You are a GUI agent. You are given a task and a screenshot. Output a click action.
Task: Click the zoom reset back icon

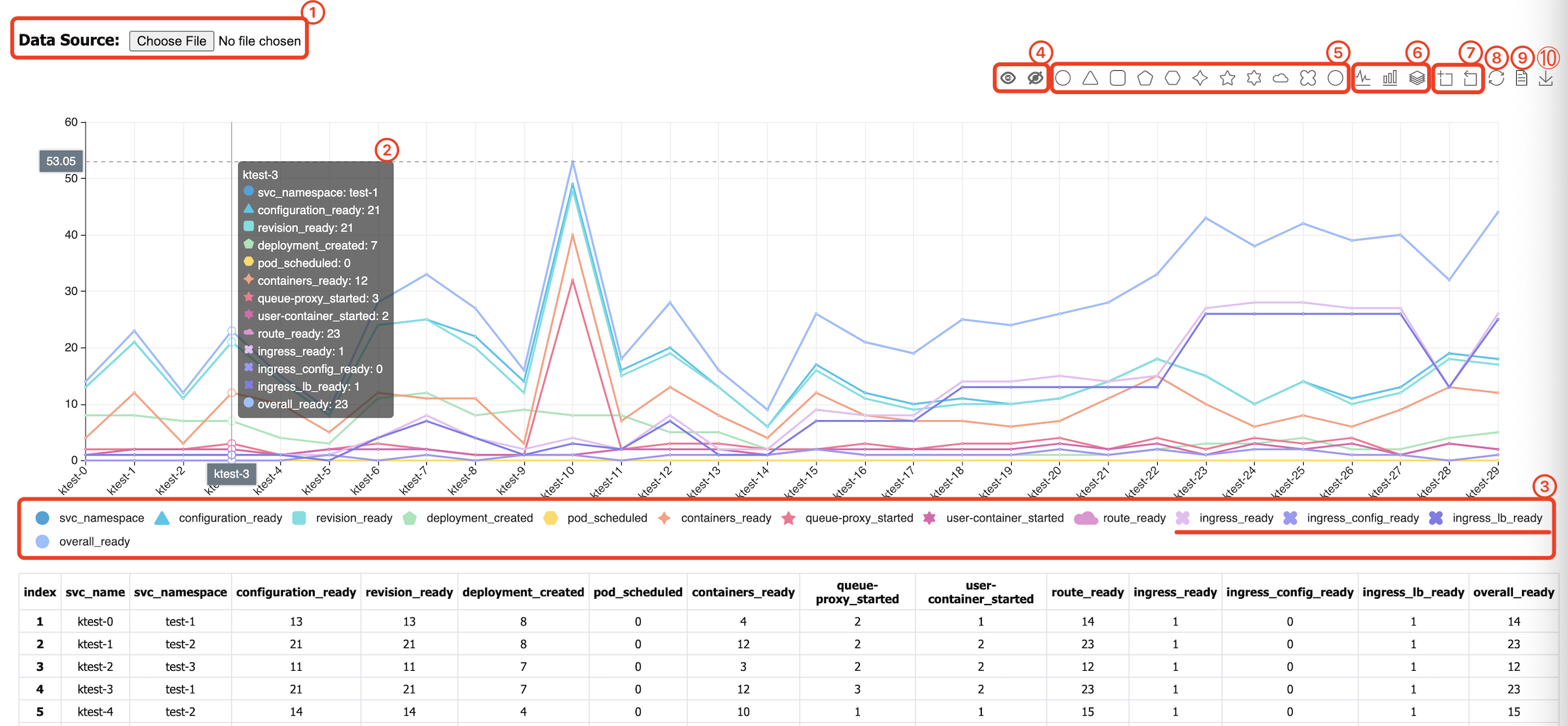pyautogui.click(x=1470, y=79)
